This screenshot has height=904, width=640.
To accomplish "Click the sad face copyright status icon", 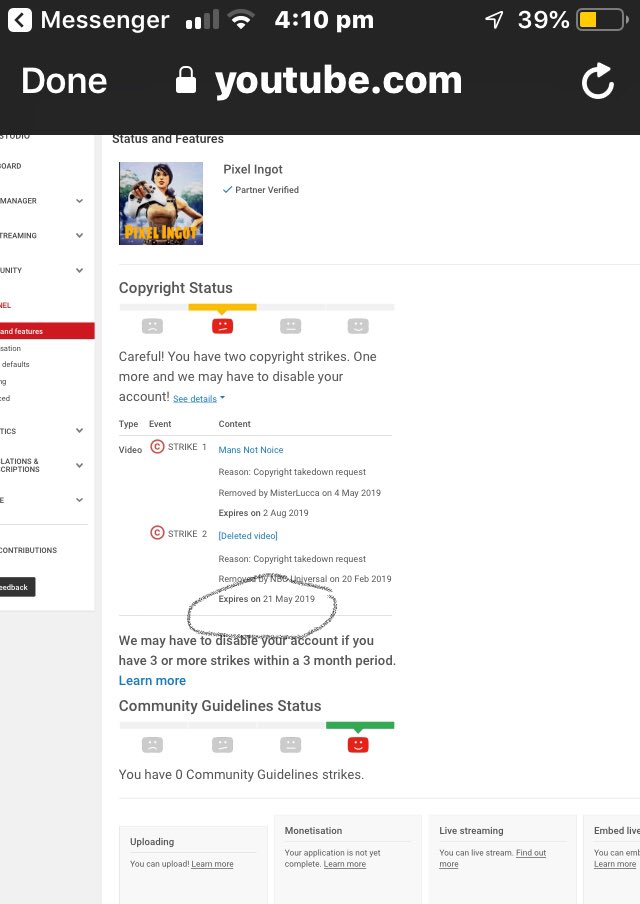I will [x=152, y=326].
